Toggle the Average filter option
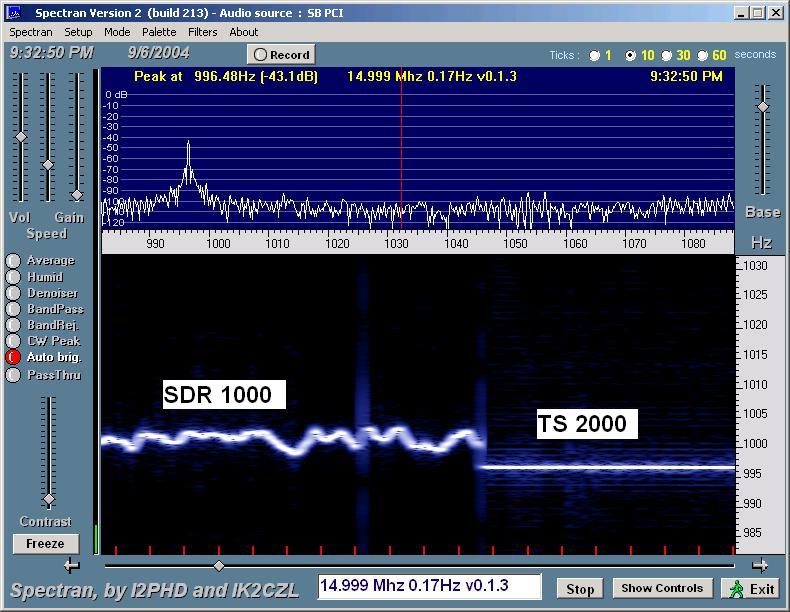The width and height of the screenshot is (790, 612). point(13,261)
